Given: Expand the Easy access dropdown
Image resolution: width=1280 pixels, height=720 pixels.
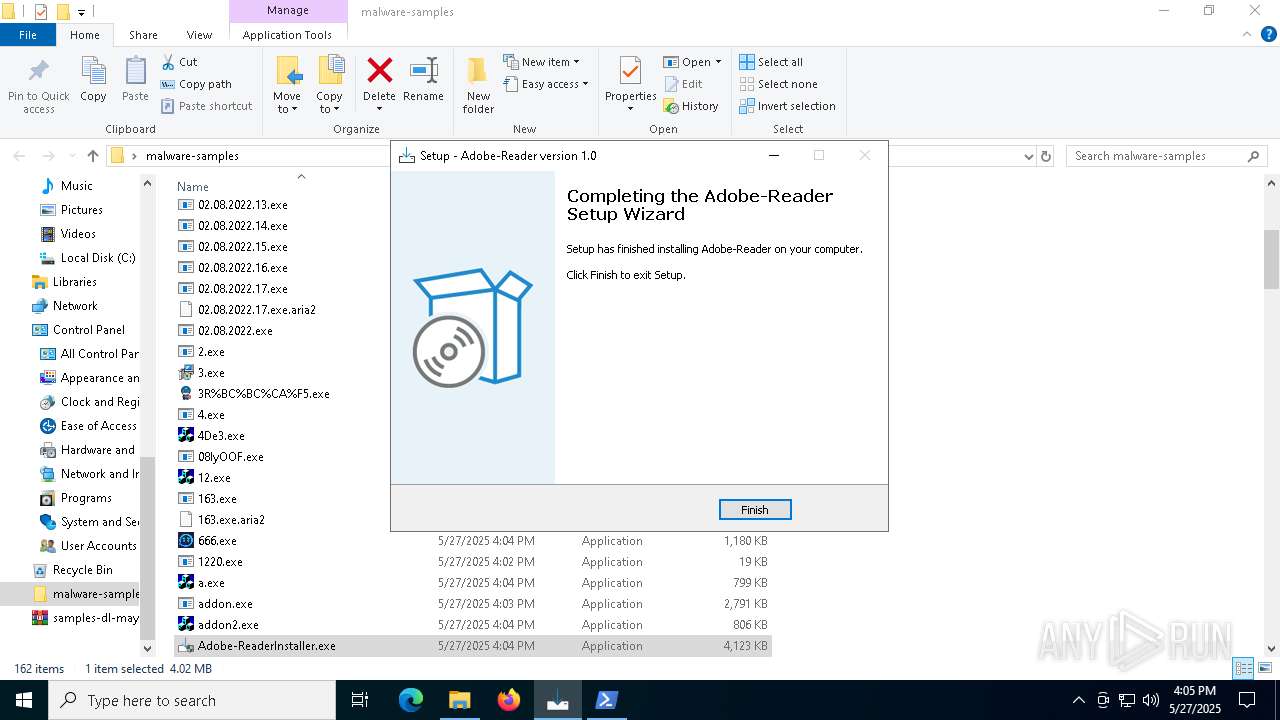Looking at the screenshot, I should click(546, 84).
